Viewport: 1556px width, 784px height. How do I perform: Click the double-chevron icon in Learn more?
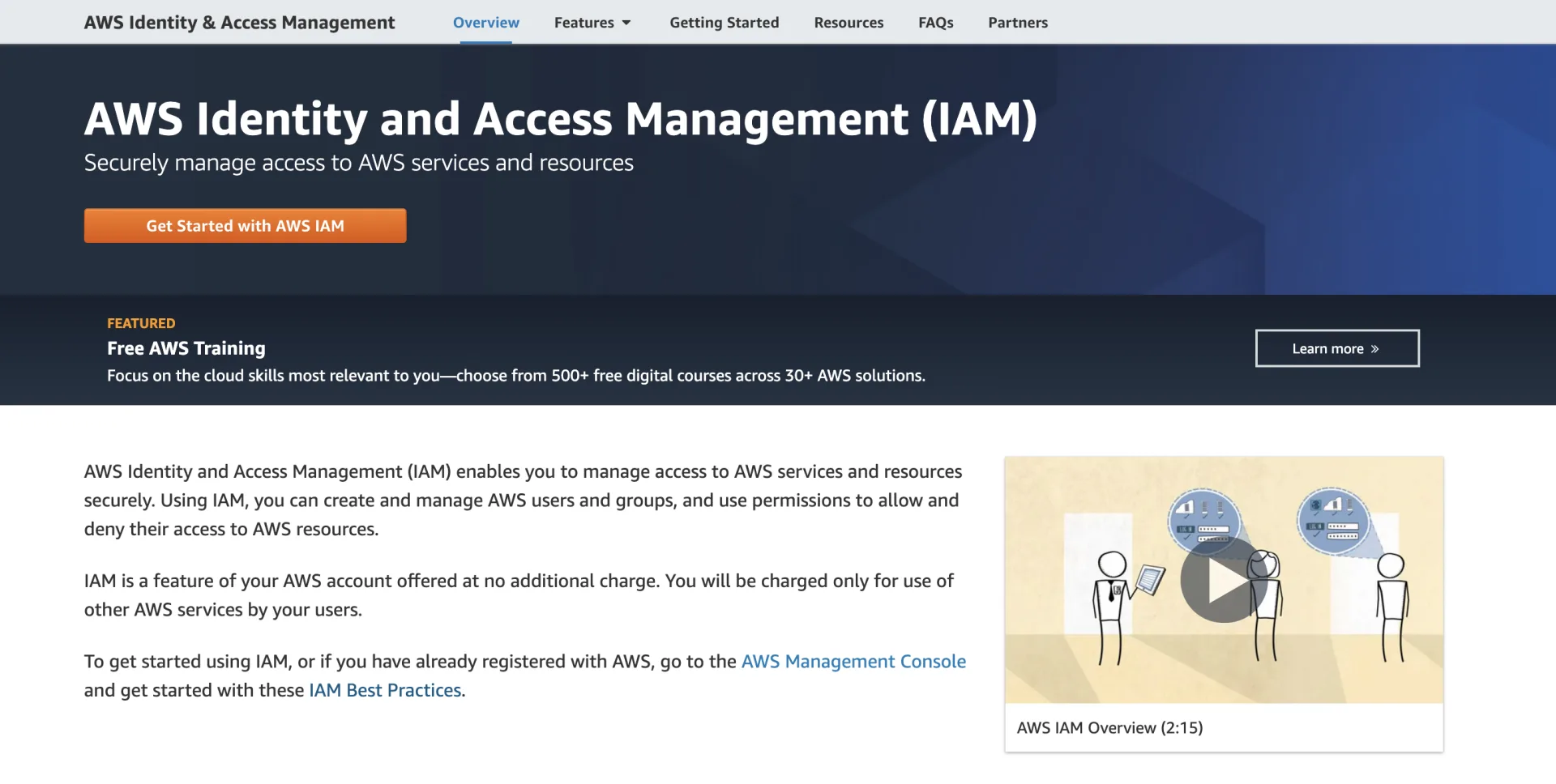[1374, 349]
